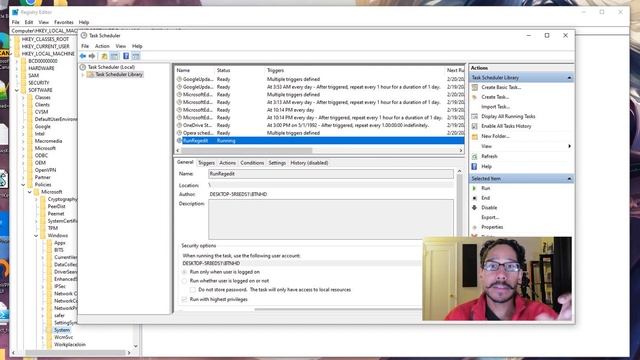Toggle Run with highest privileges checkbox
The height and width of the screenshot is (360, 640).
click(184, 300)
